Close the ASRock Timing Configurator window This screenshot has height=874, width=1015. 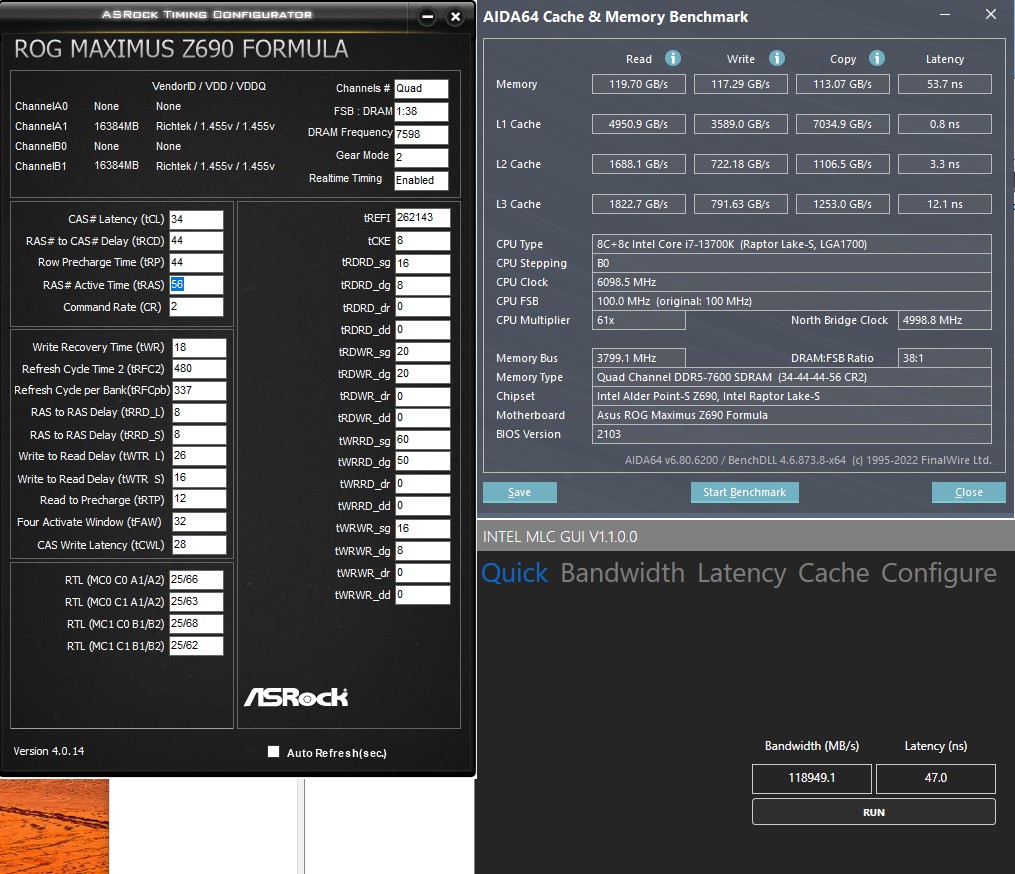(456, 17)
